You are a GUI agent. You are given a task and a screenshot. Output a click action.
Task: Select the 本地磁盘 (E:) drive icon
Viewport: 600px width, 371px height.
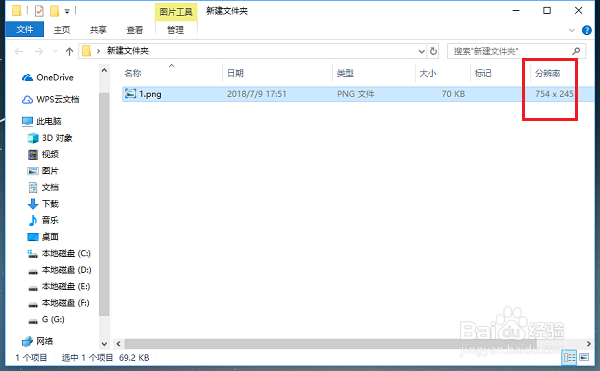[33, 288]
